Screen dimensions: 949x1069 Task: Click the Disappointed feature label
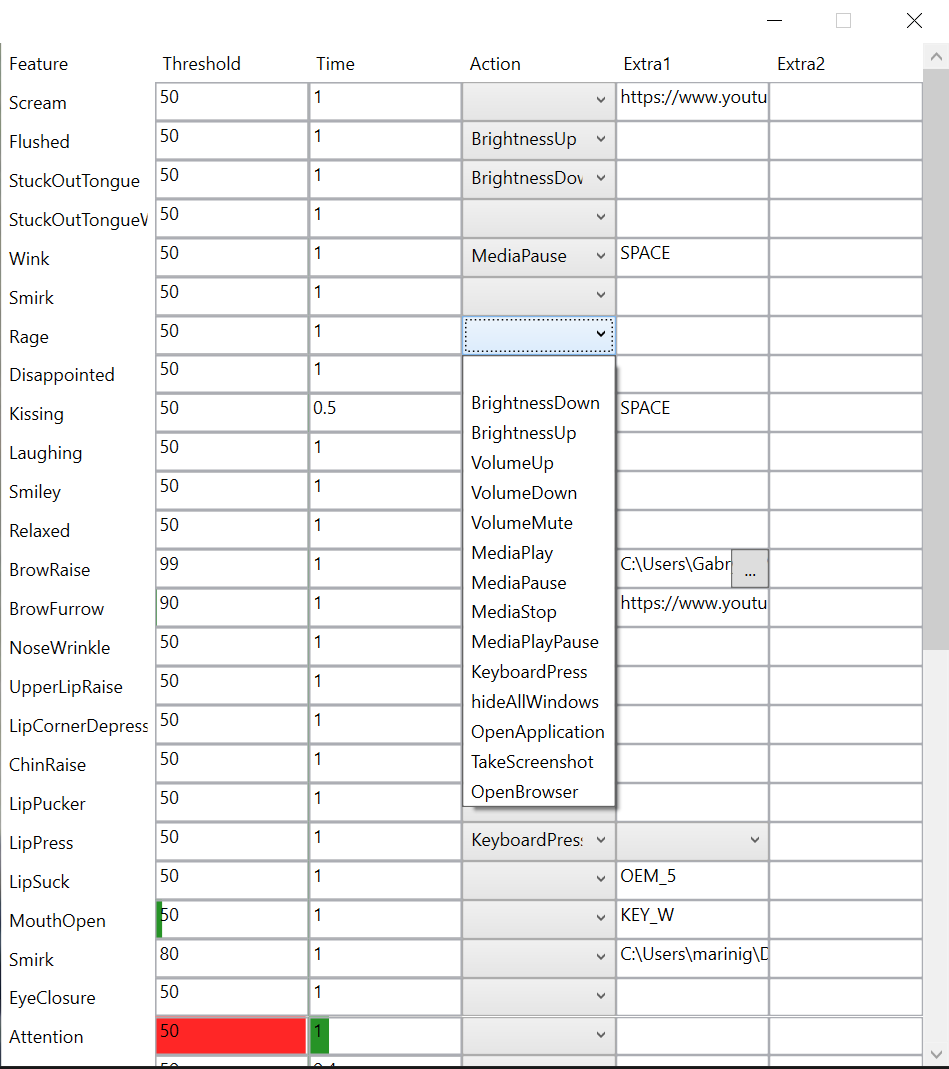(x=62, y=375)
